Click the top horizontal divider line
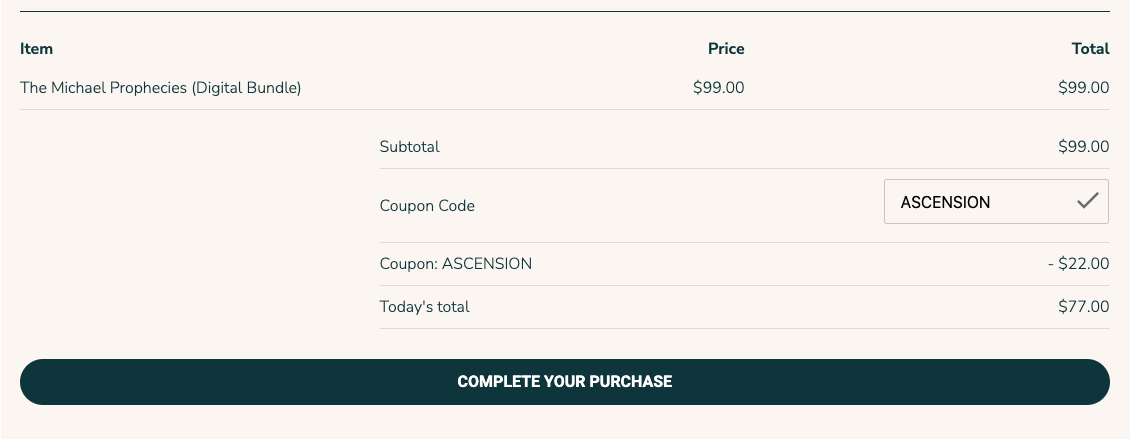Viewport: 1145px width, 439px height. pyautogui.click(x=565, y=11)
